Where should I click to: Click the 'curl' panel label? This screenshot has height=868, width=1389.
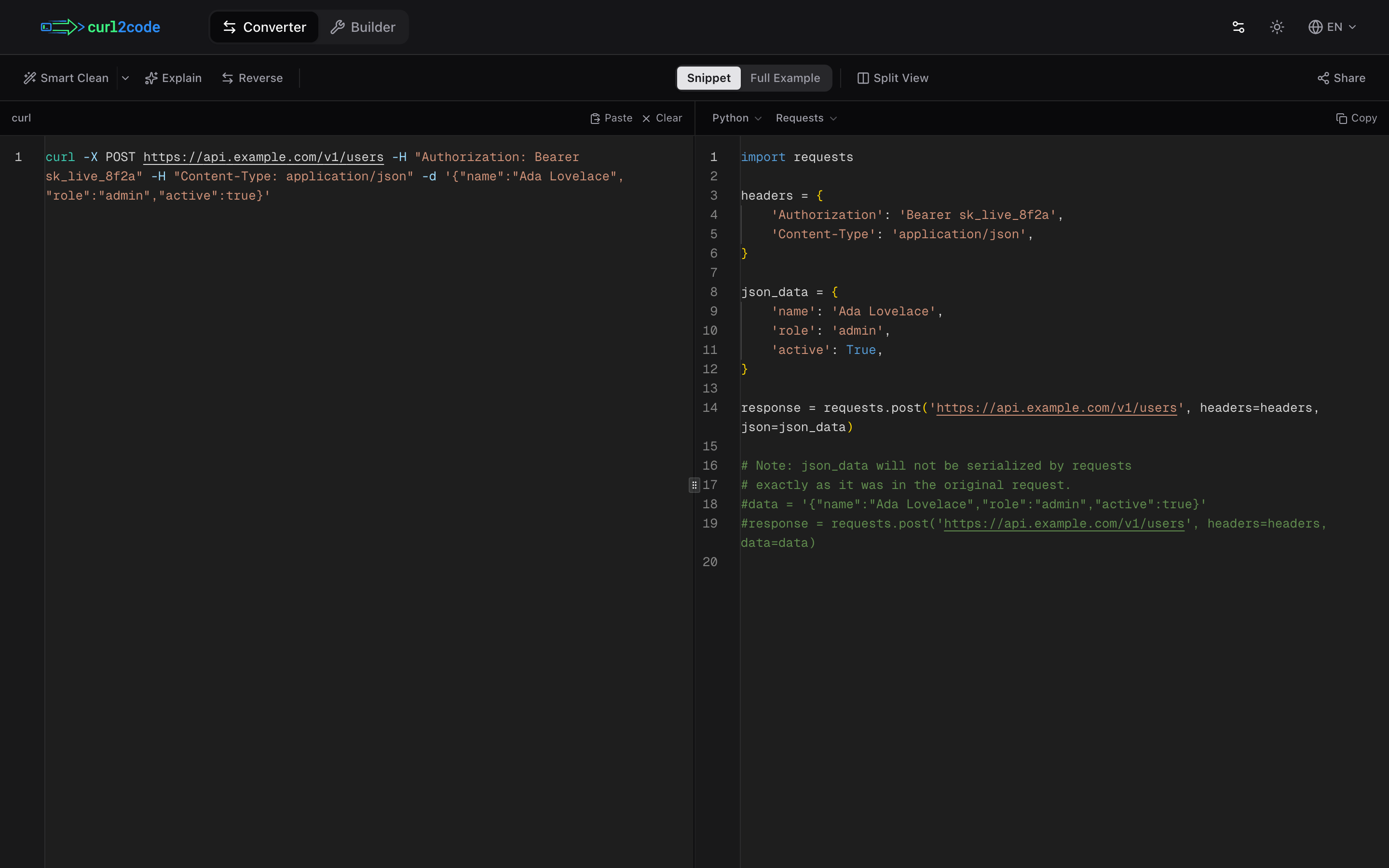21,118
